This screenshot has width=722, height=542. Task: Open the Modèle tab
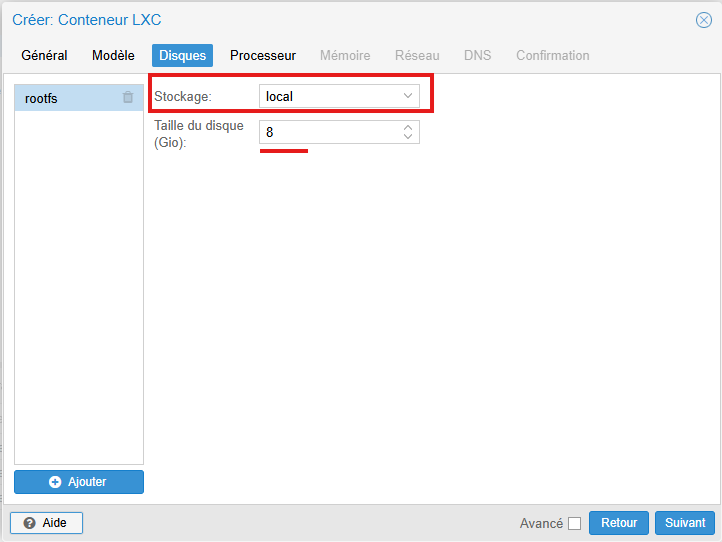[x=113, y=55]
